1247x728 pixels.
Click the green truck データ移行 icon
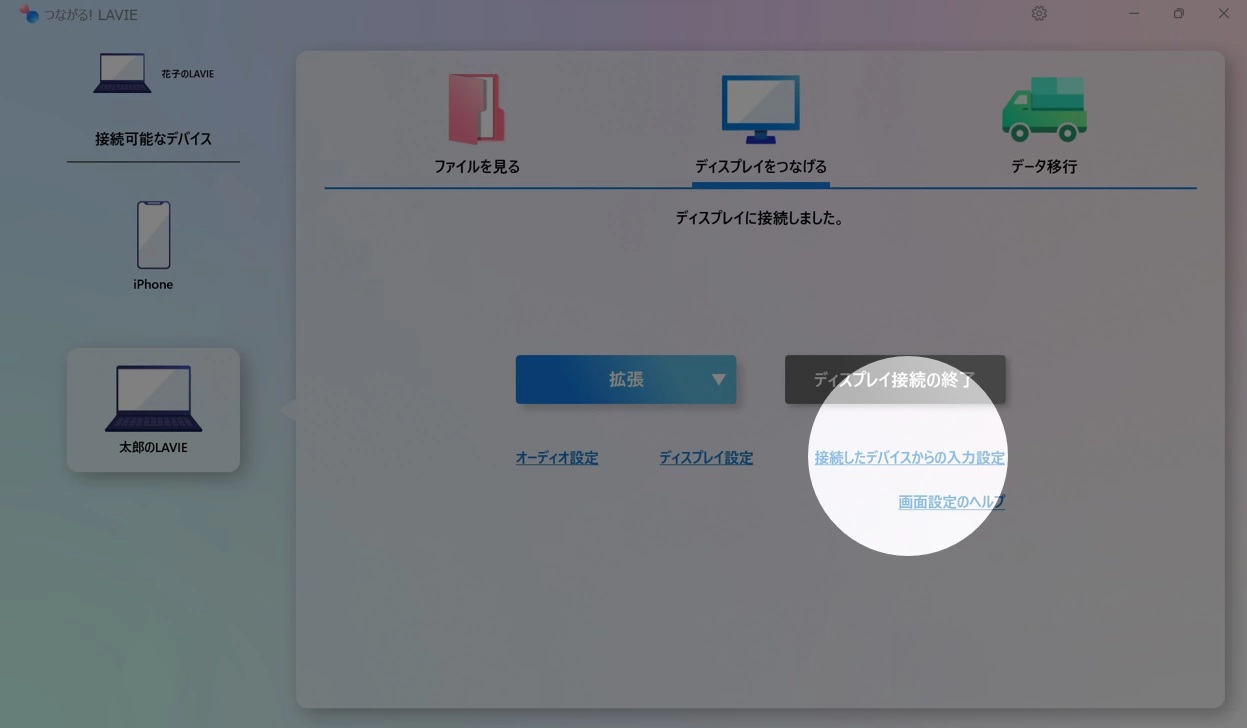(x=1044, y=110)
